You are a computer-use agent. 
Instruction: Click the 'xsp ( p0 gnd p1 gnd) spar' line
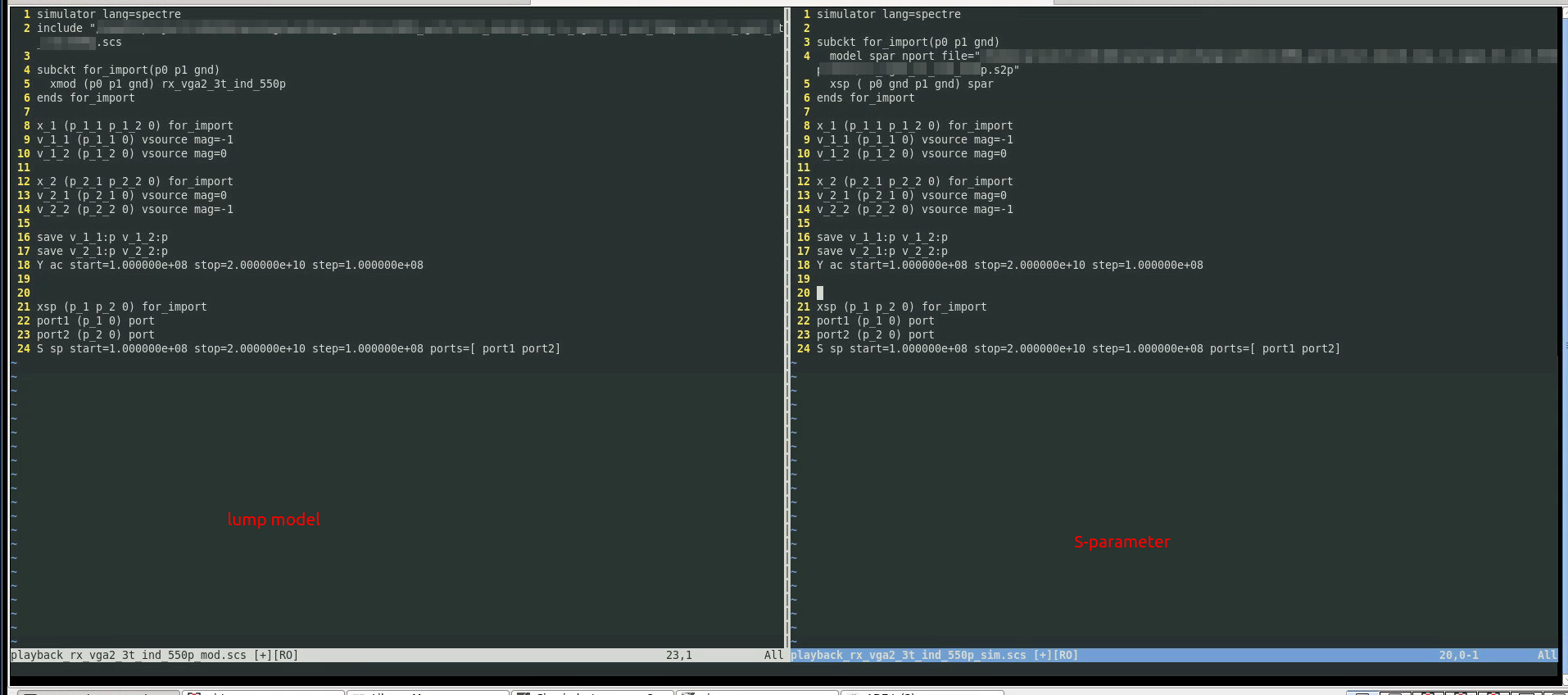pyautogui.click(x=911, y=84)
